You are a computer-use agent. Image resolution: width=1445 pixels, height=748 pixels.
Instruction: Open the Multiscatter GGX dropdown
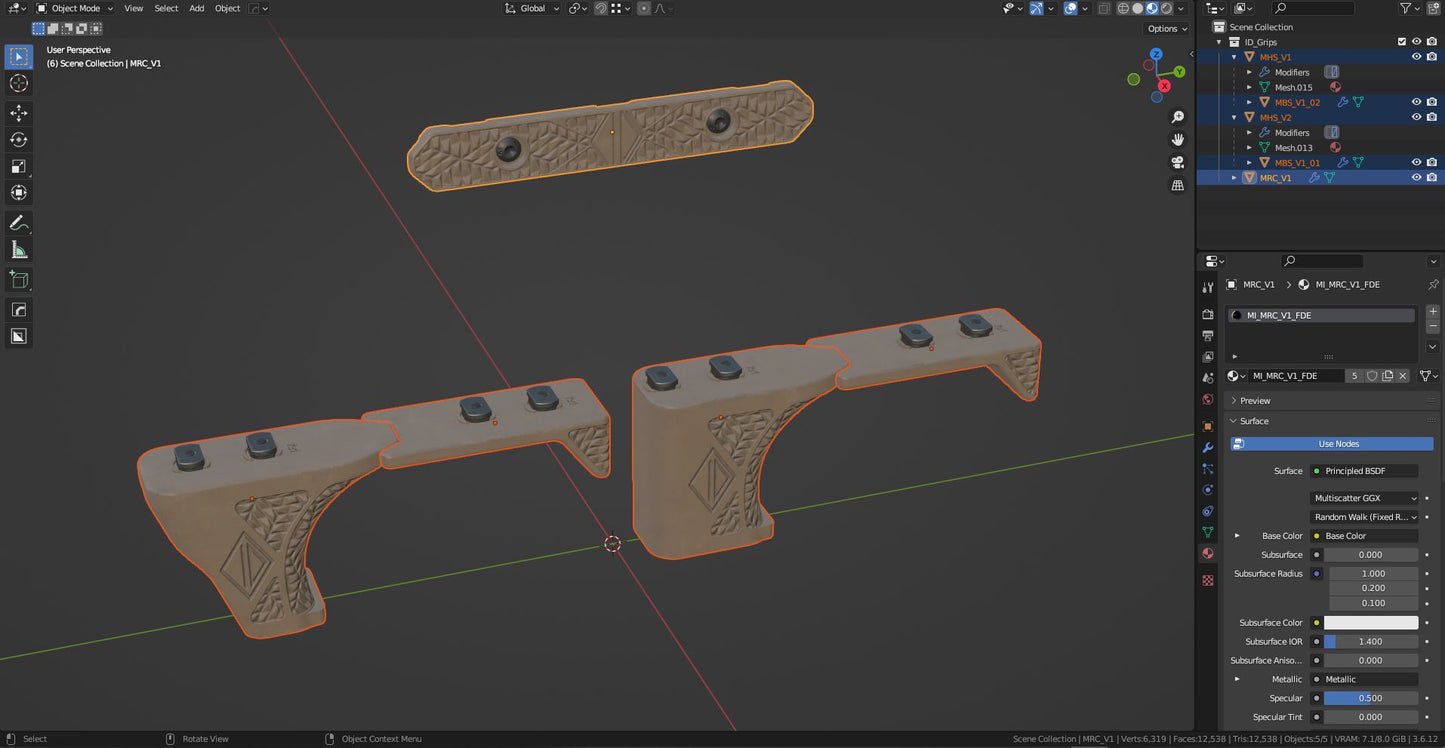(1363, 498)
